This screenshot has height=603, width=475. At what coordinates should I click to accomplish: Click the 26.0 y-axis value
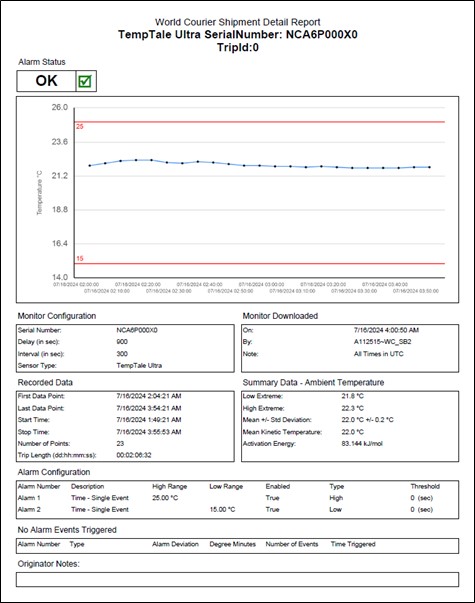click(x=60, y=107)
